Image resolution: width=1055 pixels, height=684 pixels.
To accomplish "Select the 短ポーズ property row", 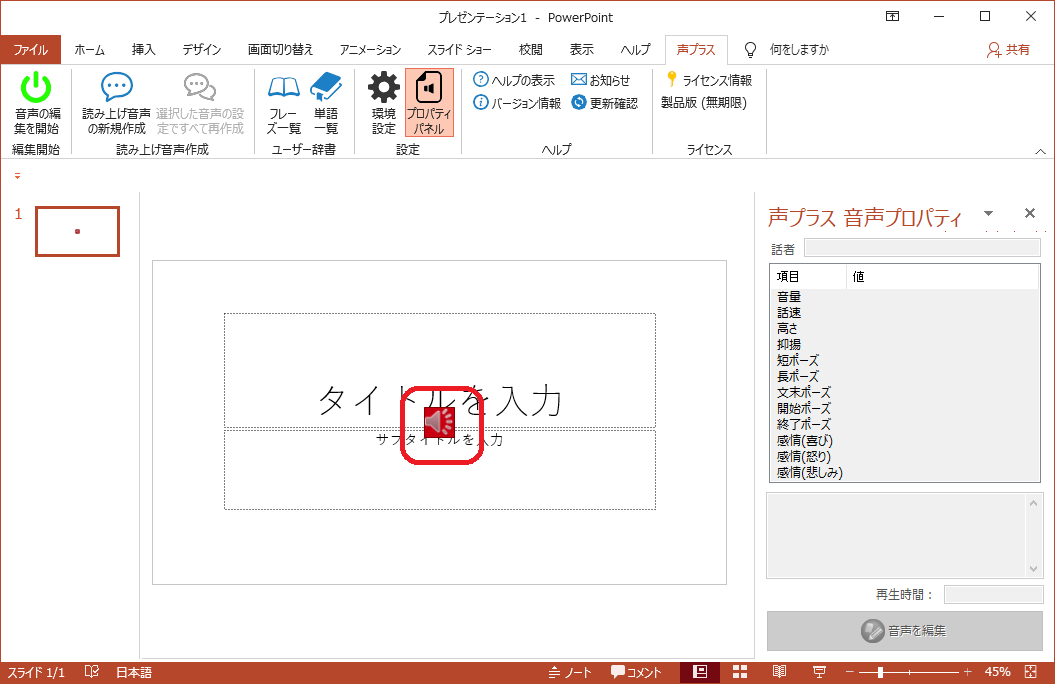I will pyautogui.click(x=905, y=360).
